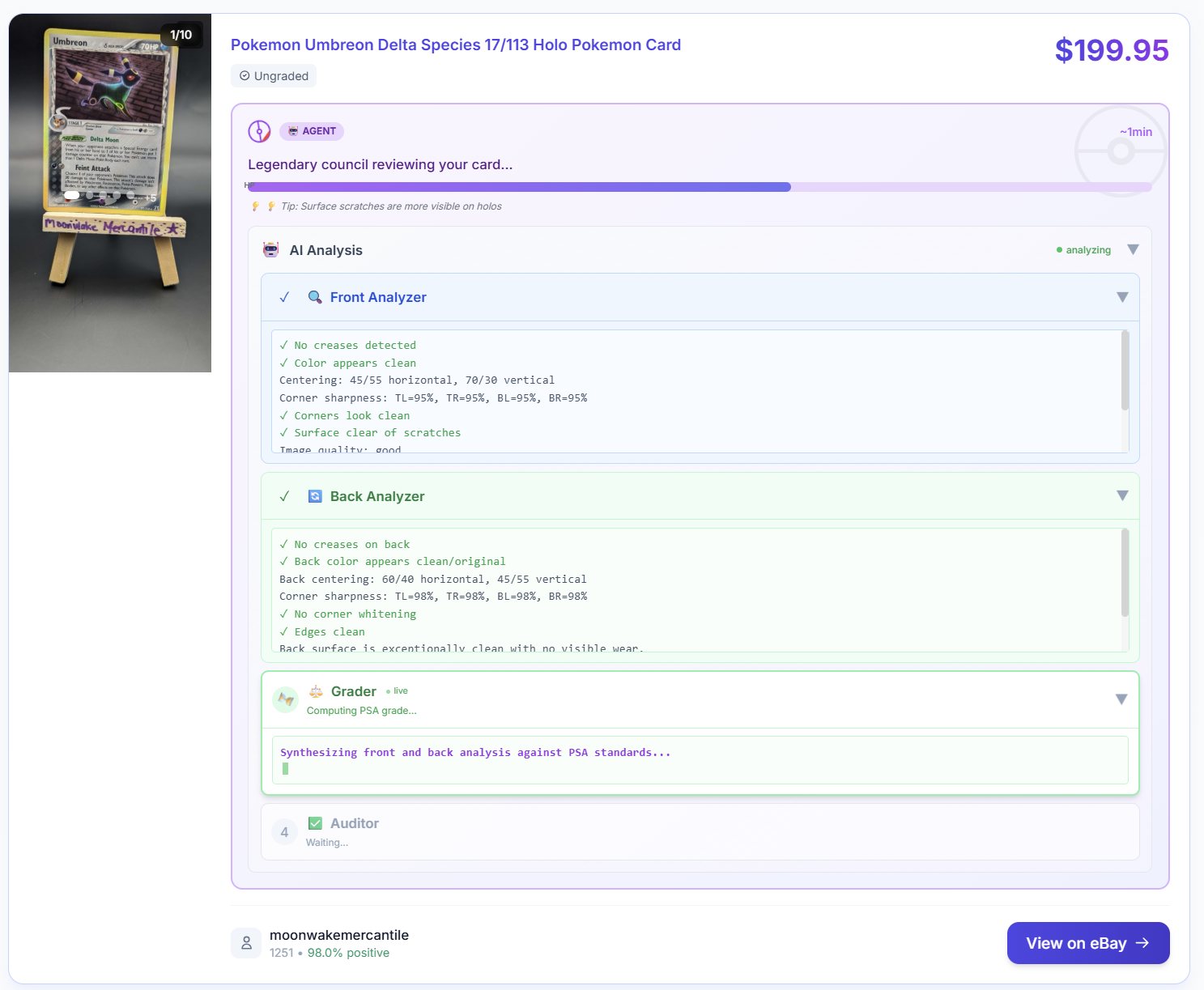The height and width of the screenshot is (990, 1204).
Task: Toggle the Back Analyzer checkmark
Action: (x=284, y=496)
